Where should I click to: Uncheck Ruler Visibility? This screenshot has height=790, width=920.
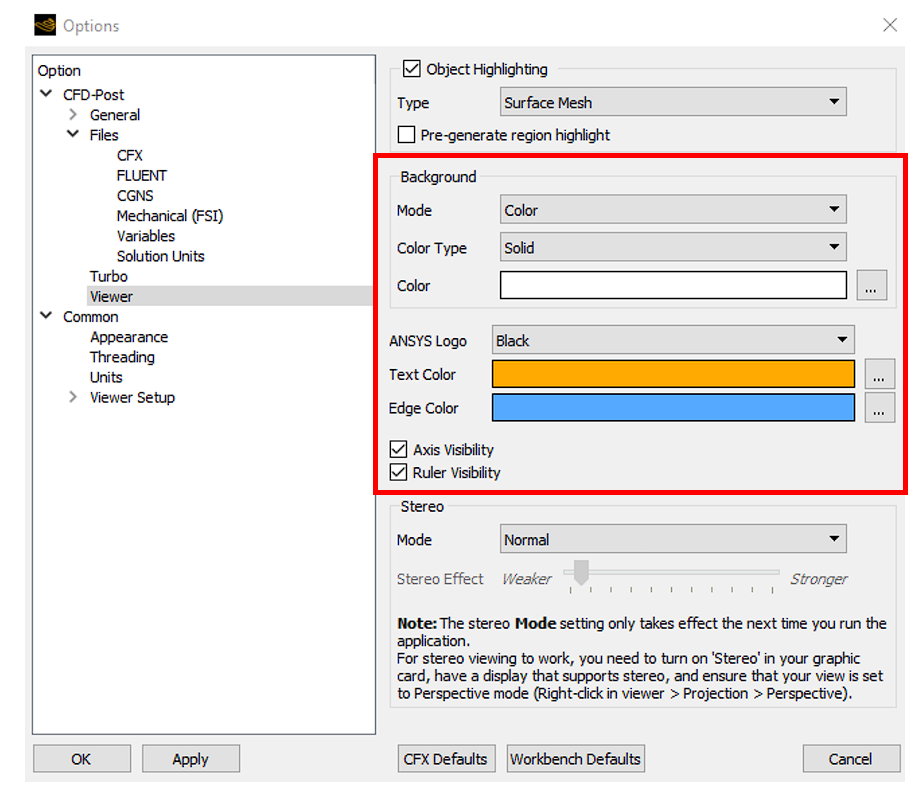click(x=398, y=472)
